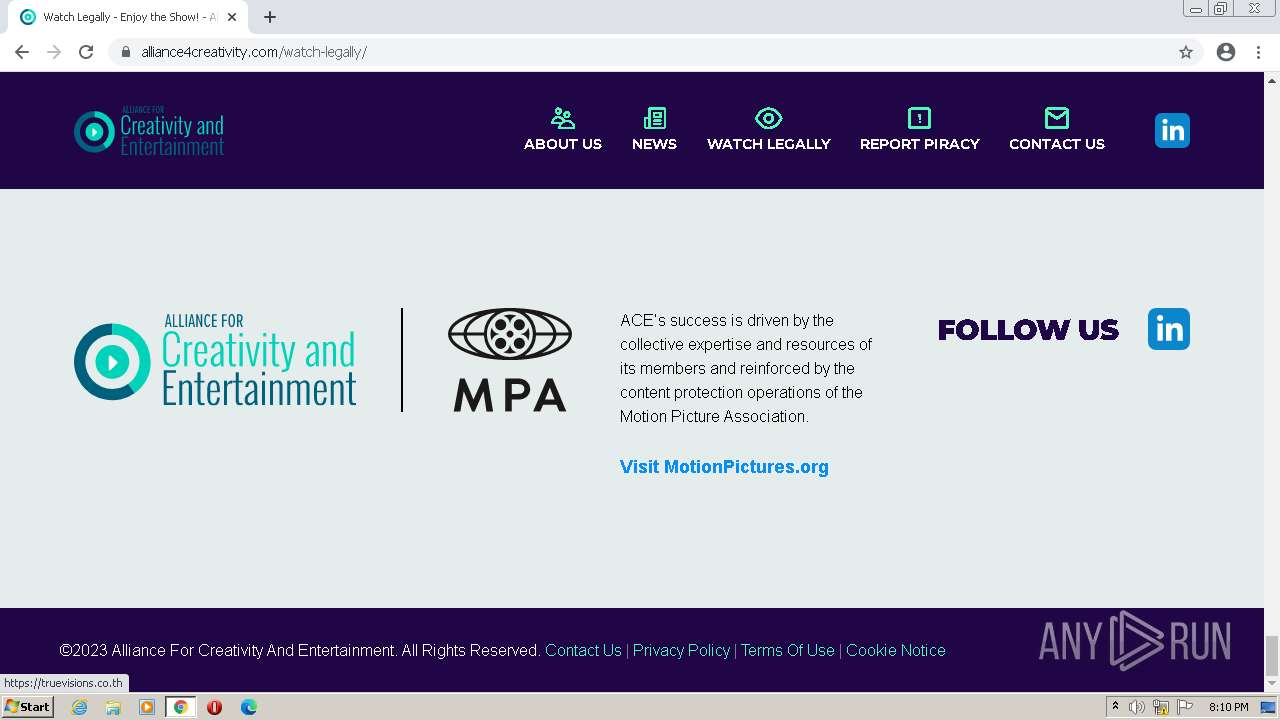This screenshot has height=720, width=1280.
Task: Open the CONTACT US menu item
Action: tap(1057, 144)
